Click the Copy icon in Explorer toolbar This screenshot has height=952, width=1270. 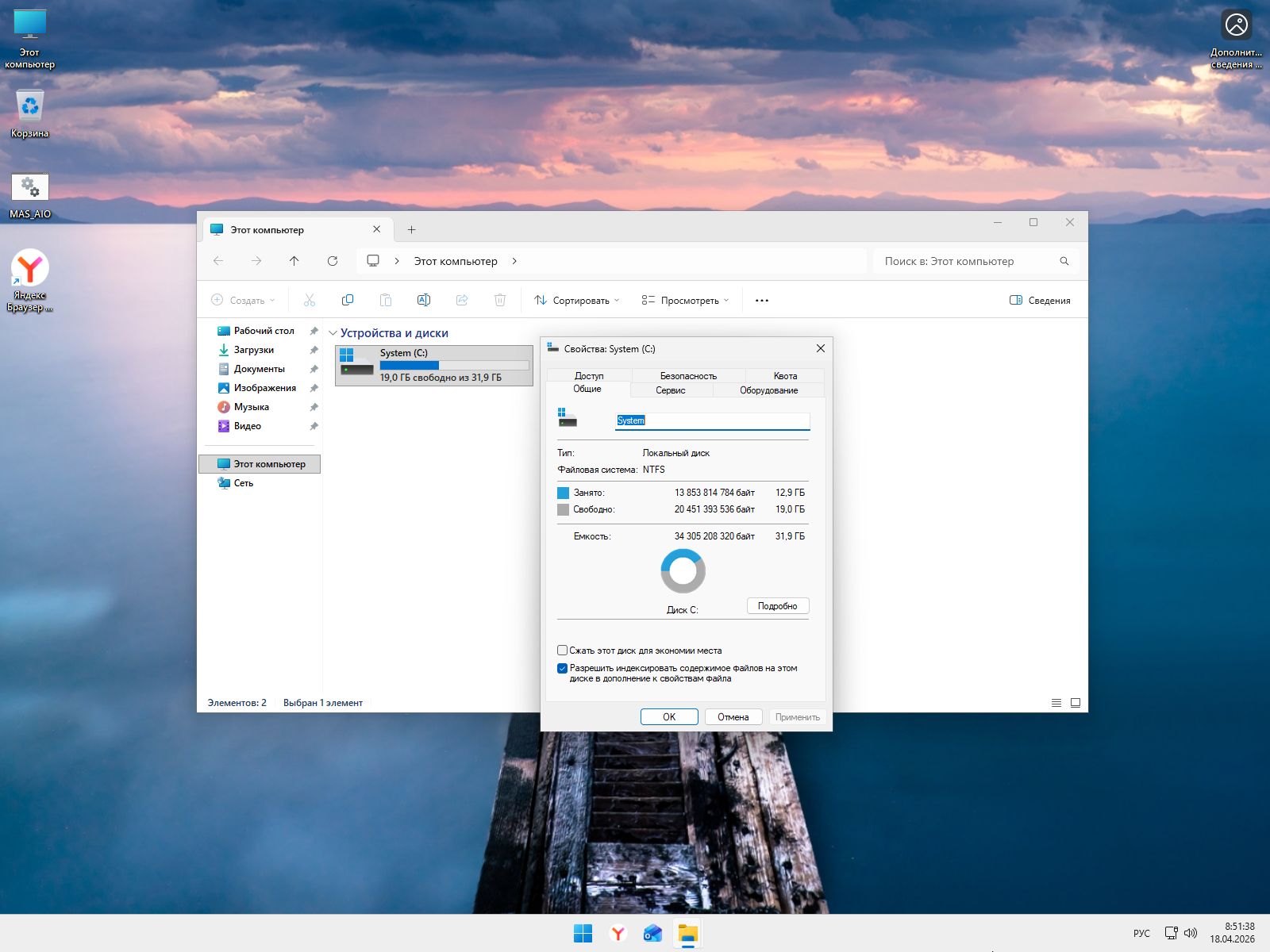[x=347, y=300]
